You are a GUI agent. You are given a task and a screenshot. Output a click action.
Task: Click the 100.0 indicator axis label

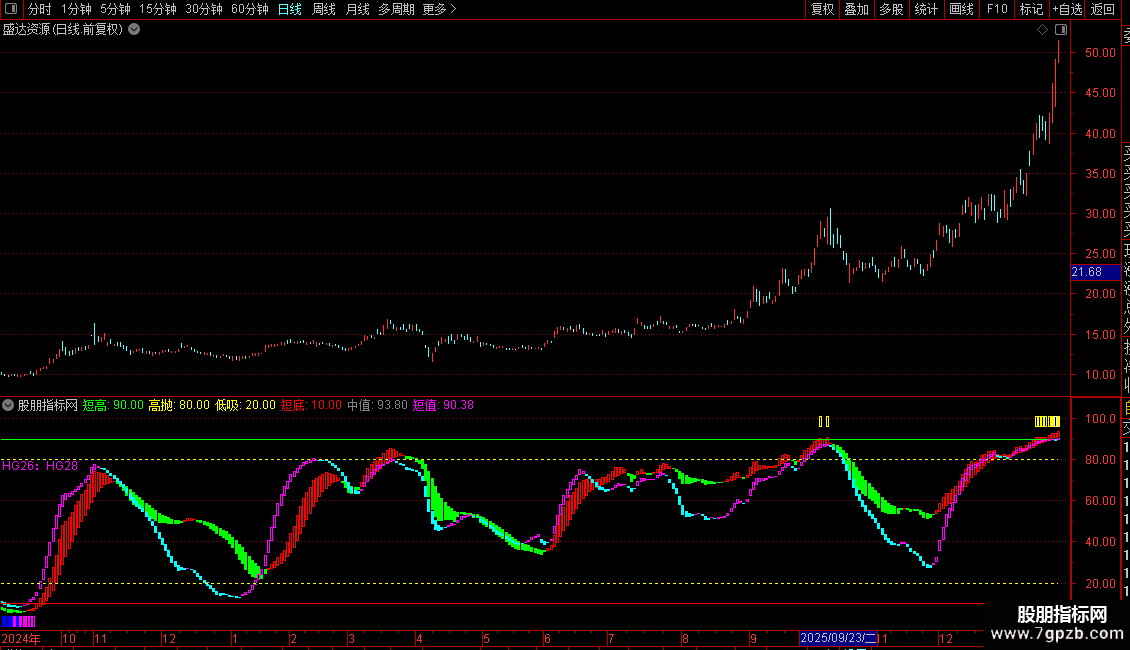[x=1100, y=419]
